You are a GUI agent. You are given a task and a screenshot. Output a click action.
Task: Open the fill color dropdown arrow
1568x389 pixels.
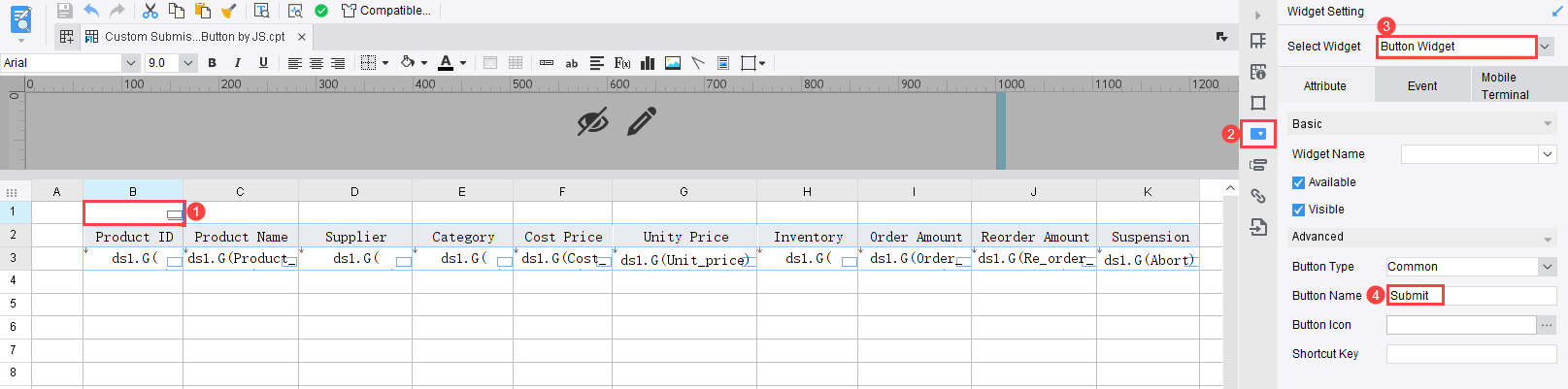(424, 63)
